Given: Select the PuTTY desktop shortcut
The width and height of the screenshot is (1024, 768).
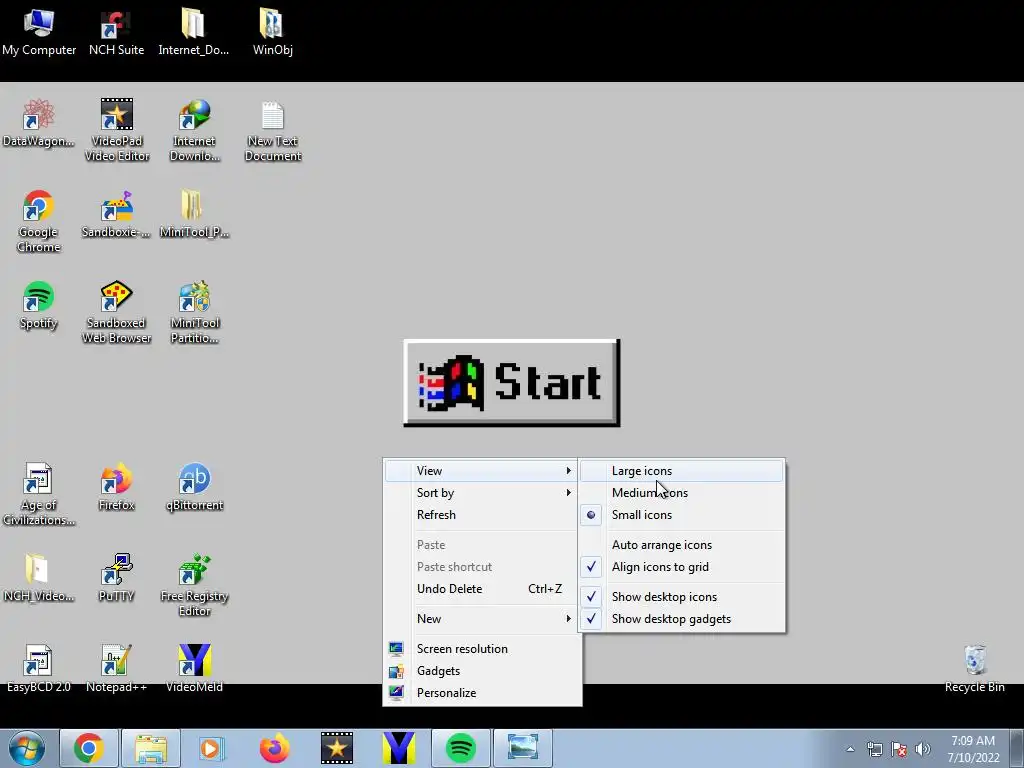Looking at the screenshot, I should [x=116, y=578].
